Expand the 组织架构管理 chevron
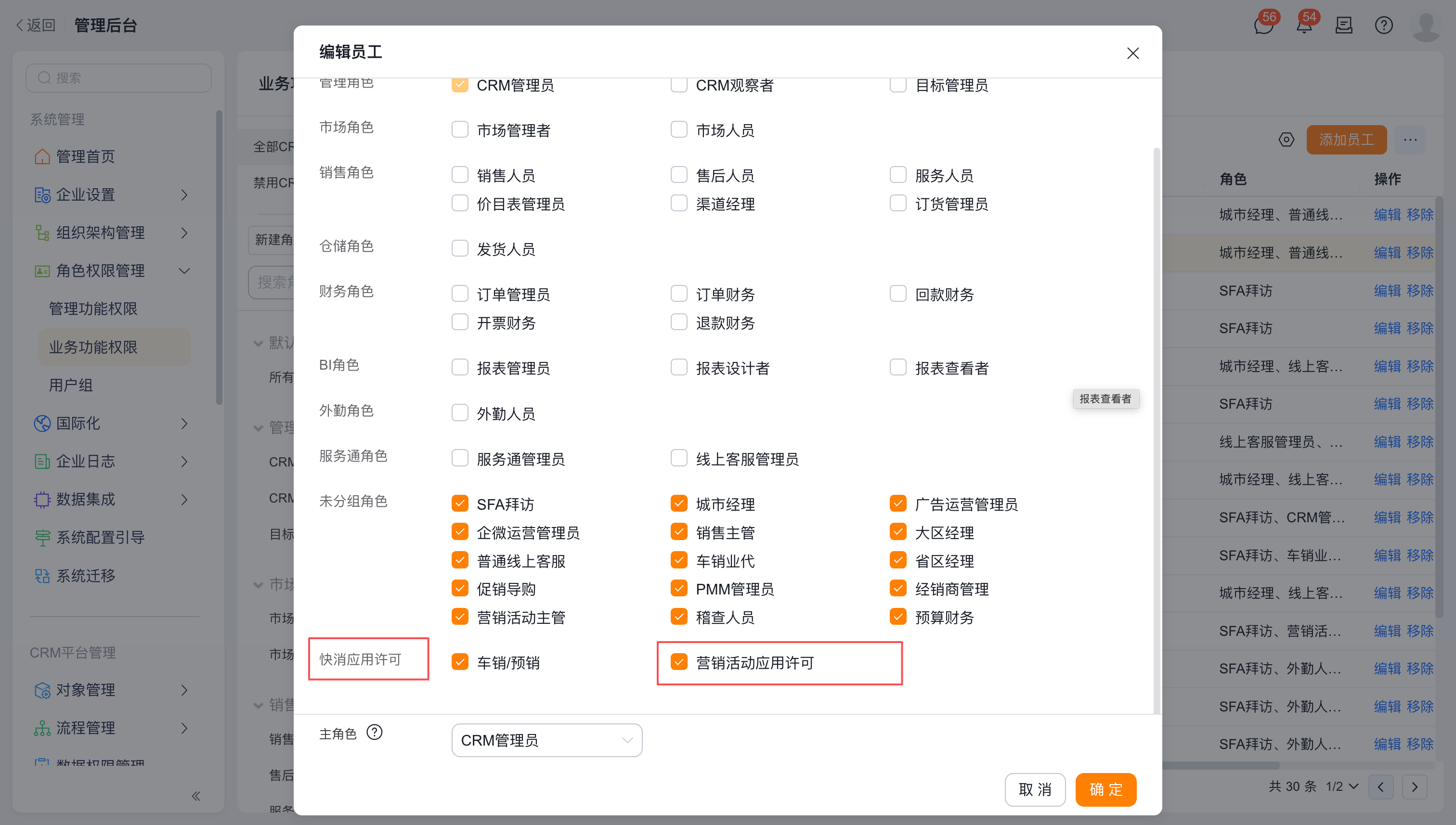 [x=184, y=233]
